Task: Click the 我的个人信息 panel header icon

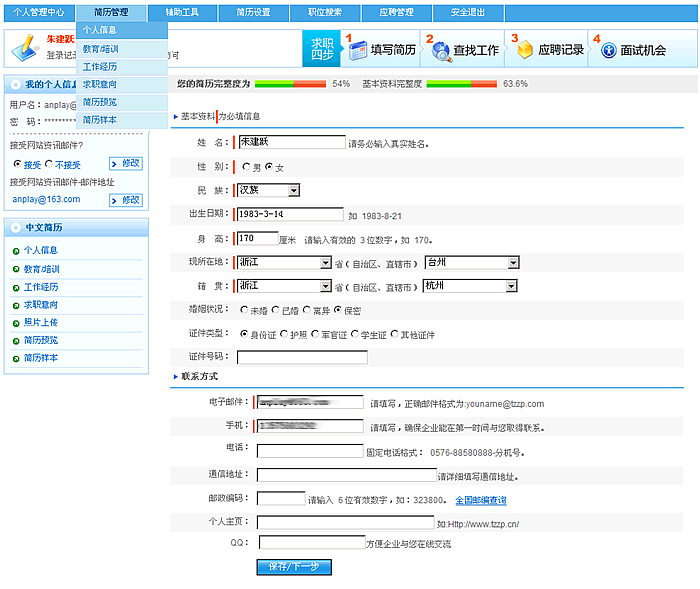Action: pyautogui.click(x=14, y=85)
